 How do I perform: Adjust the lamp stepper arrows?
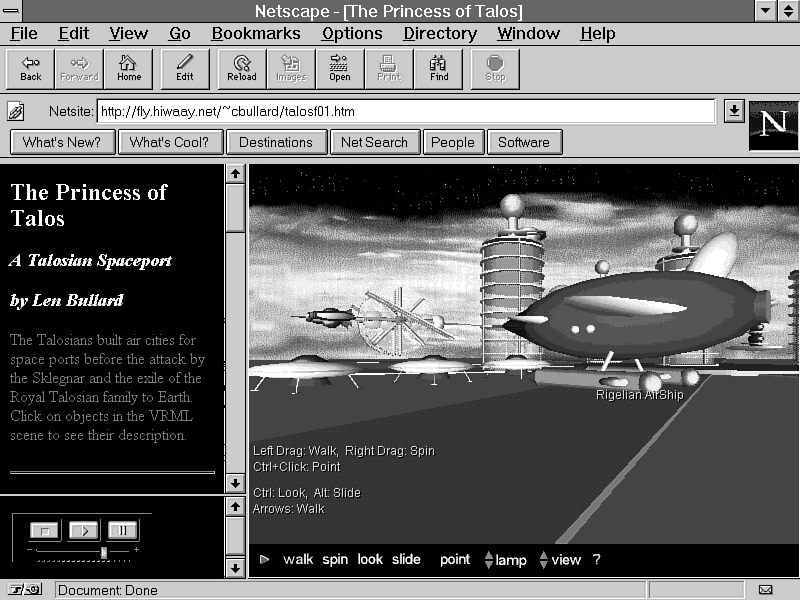(x=489, y=560)
